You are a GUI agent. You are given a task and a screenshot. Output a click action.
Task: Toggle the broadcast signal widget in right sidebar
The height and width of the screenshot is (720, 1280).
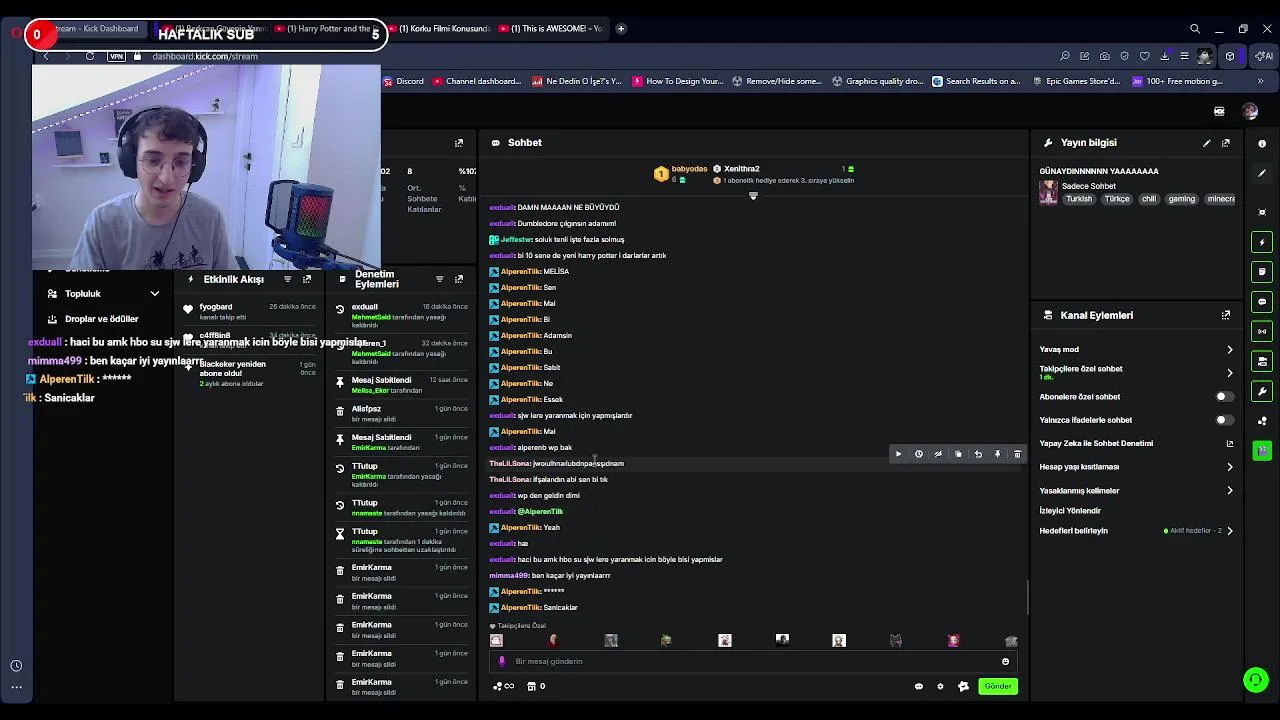(x=1262, y=331)
